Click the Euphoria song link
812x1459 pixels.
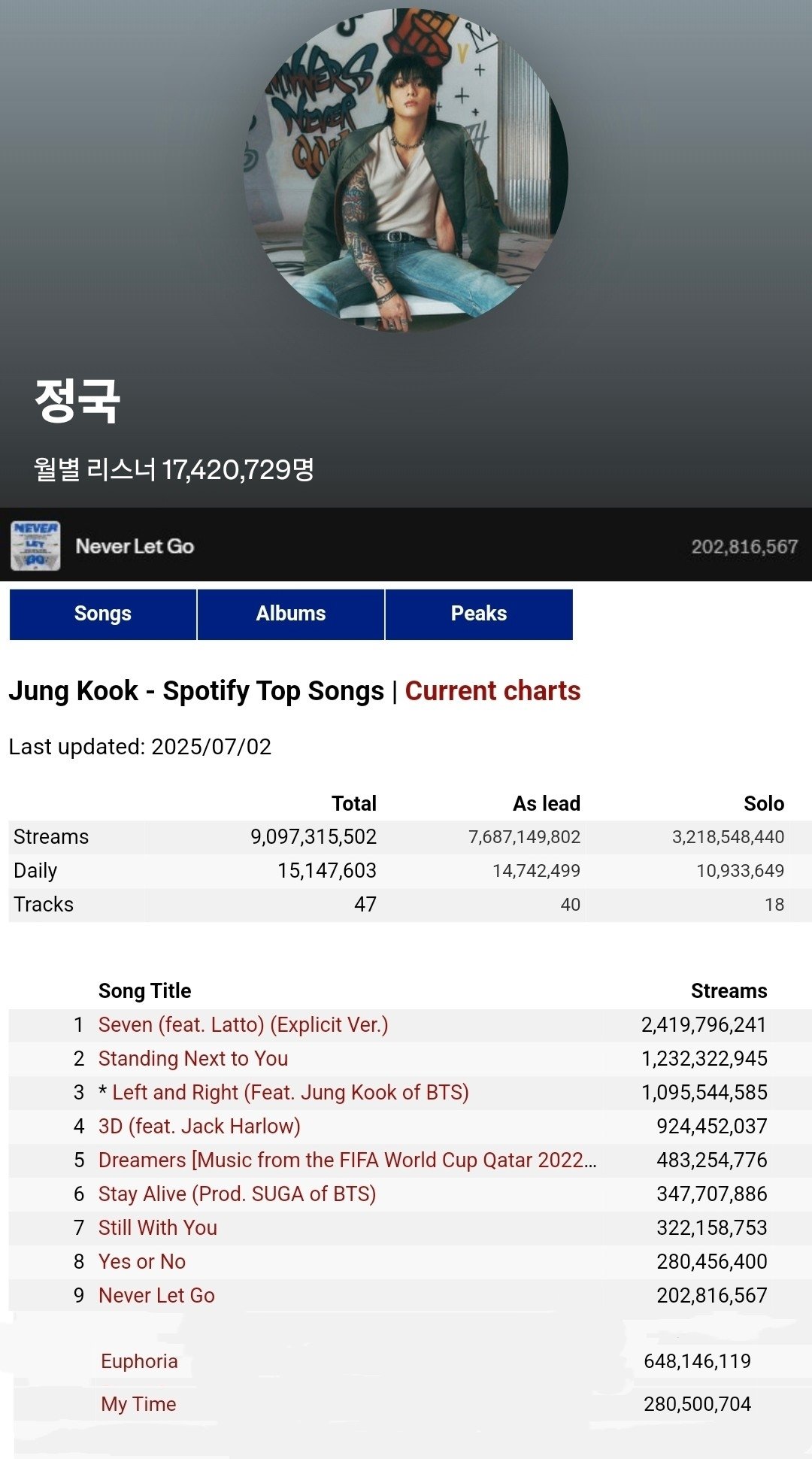[139, 1361]
